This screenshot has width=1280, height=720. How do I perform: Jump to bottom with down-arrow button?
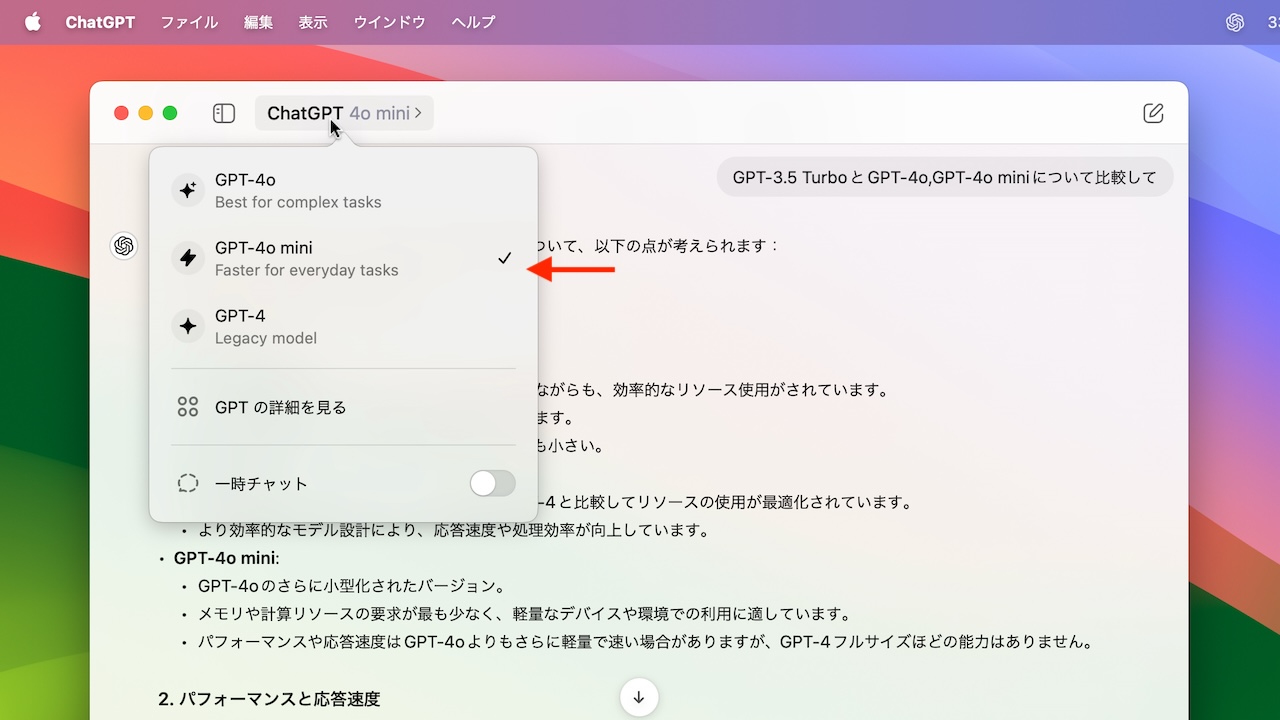(639, 697)
